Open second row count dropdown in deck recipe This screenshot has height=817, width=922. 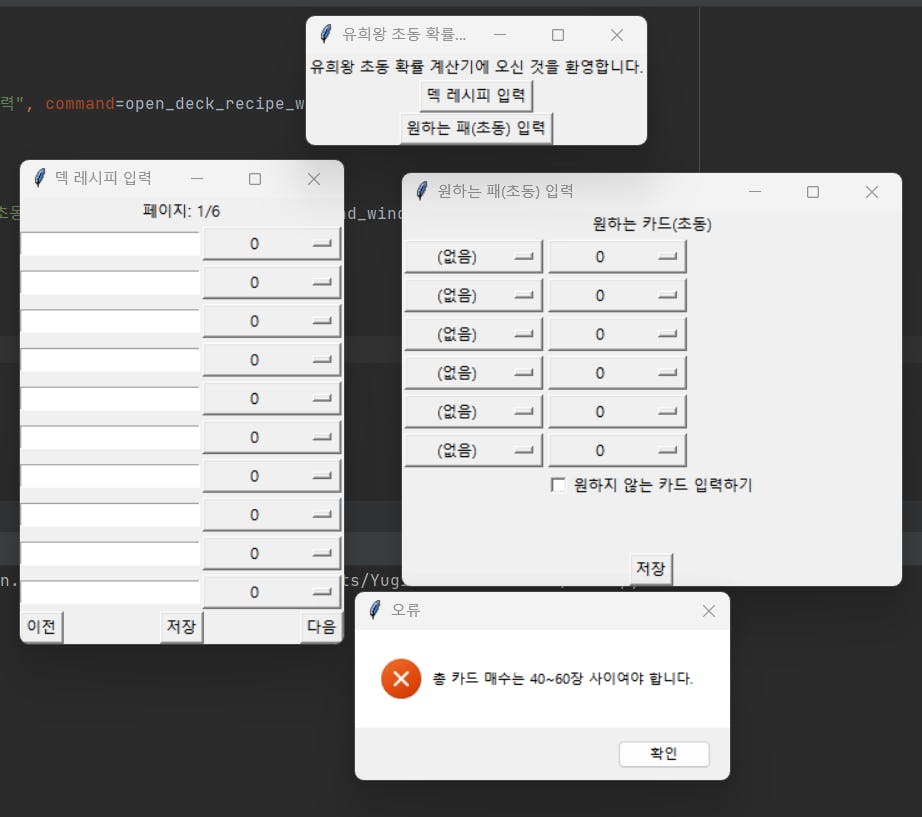pyautogui.click(x=272, y=282)
